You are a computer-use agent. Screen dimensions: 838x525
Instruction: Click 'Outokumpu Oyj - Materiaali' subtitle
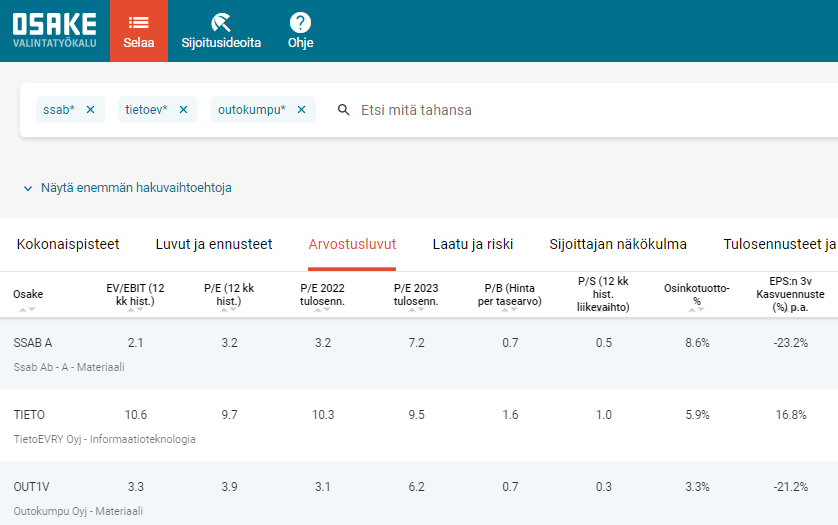(x=78, y=511)
